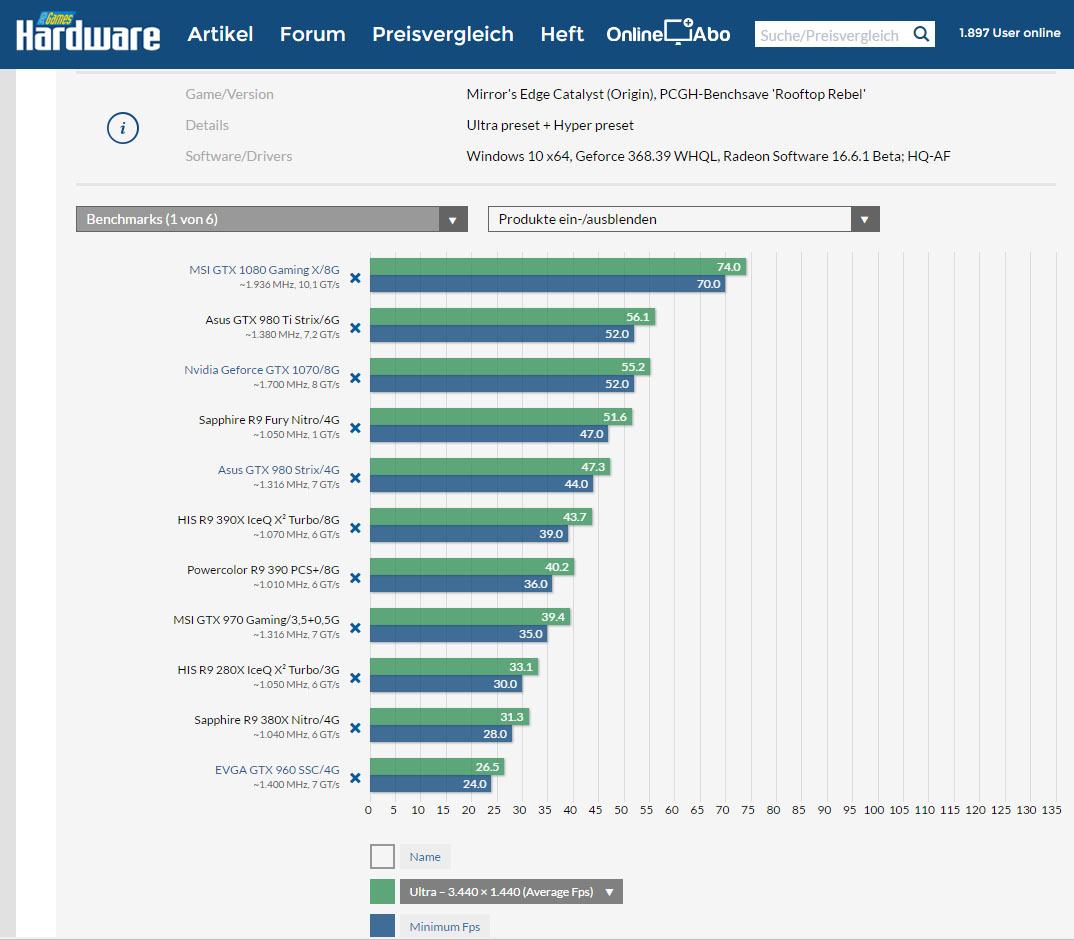The image size is (1074, 940).
Task: Click the HIS R9 390X IceQ X² Turbo/8G label
Action: pos(258,519)
